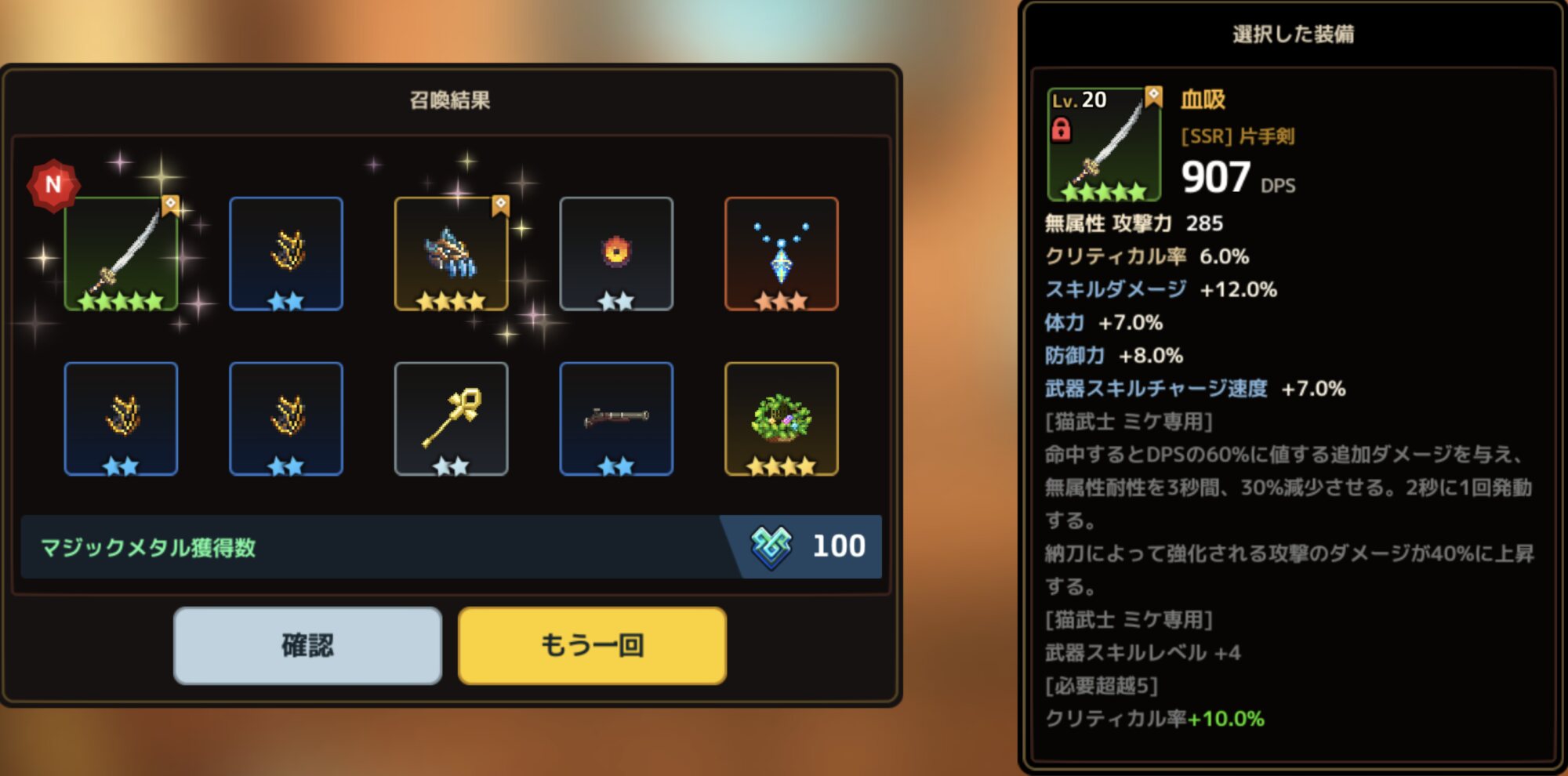Click the yellow もう一回 summon again button
The height and width of the screenshot is (776, 1568).
pos(592,645)
